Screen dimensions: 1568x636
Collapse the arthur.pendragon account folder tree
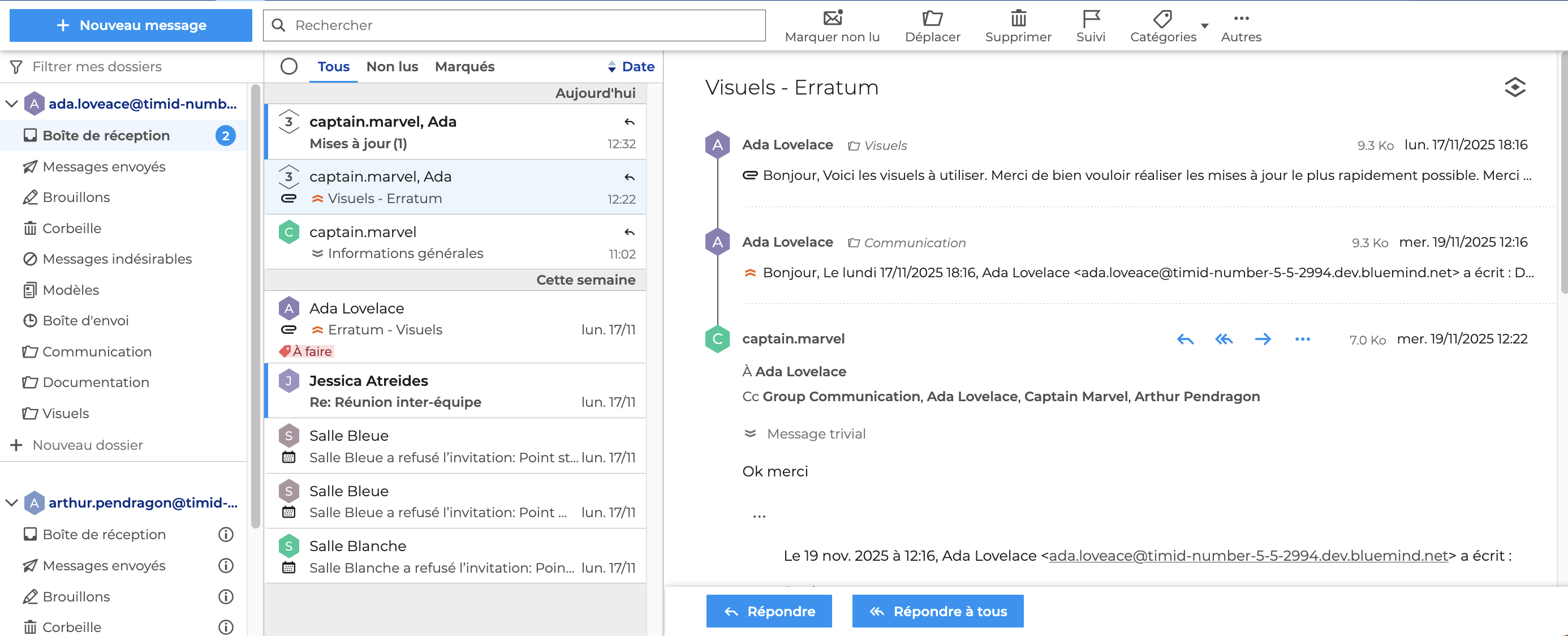11,502
